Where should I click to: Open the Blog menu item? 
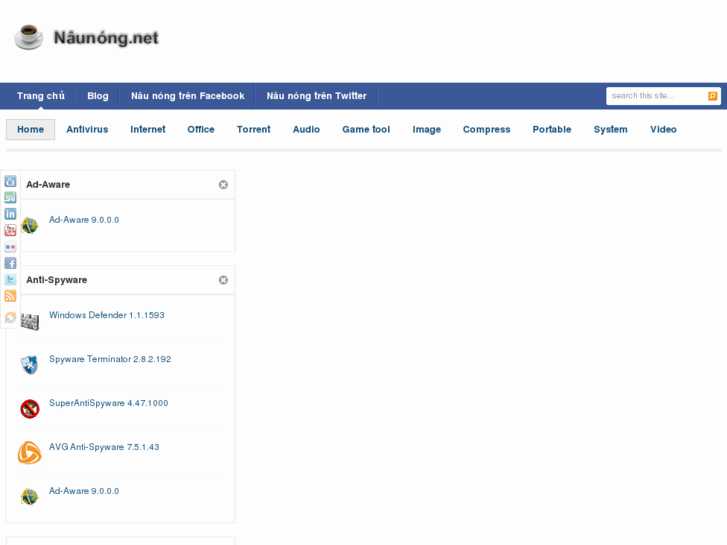coord(97,96)
